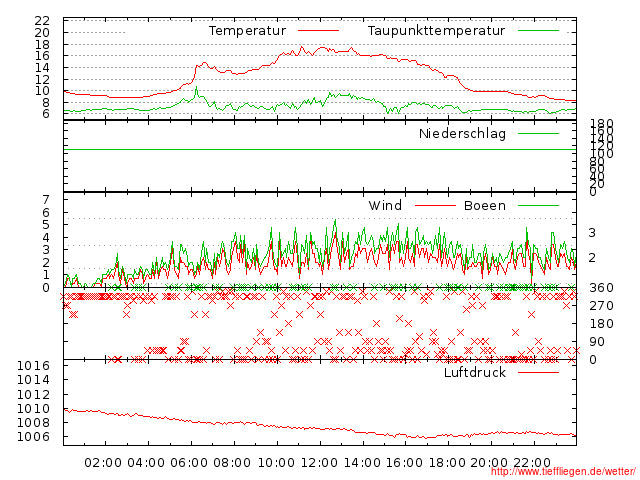Click the red Wind legend line

point(435,205)
